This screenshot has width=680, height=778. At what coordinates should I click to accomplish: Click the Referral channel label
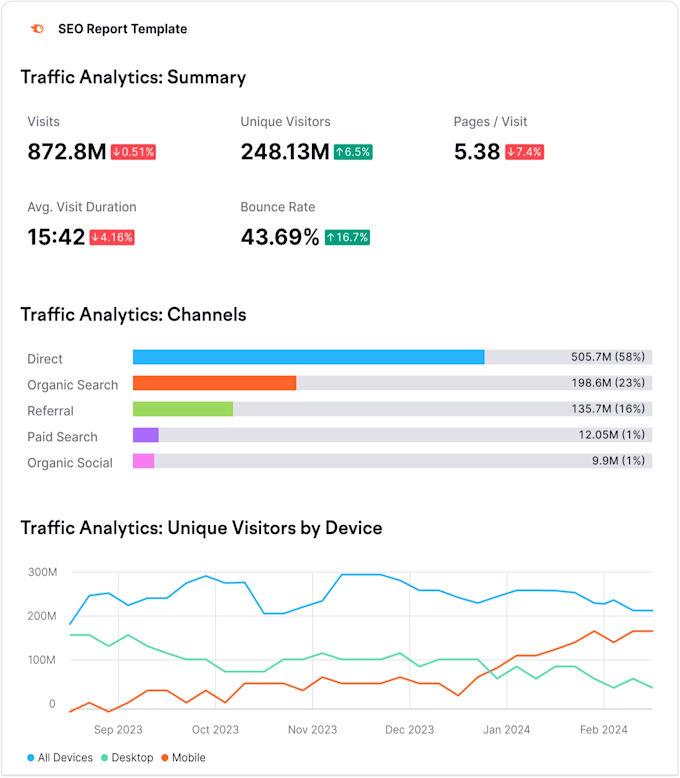[50, 411]
